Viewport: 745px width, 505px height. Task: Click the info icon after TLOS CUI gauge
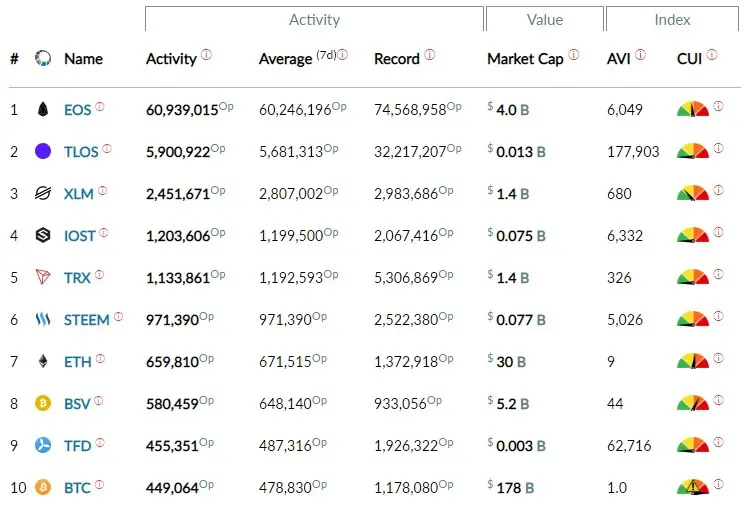[x=718, y=148]
